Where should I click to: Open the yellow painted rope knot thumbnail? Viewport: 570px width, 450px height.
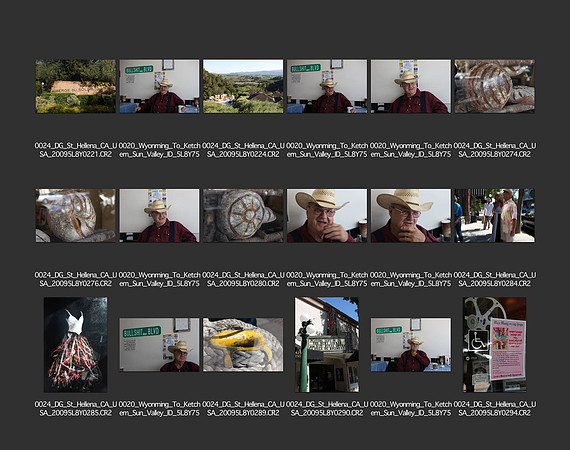243,345
